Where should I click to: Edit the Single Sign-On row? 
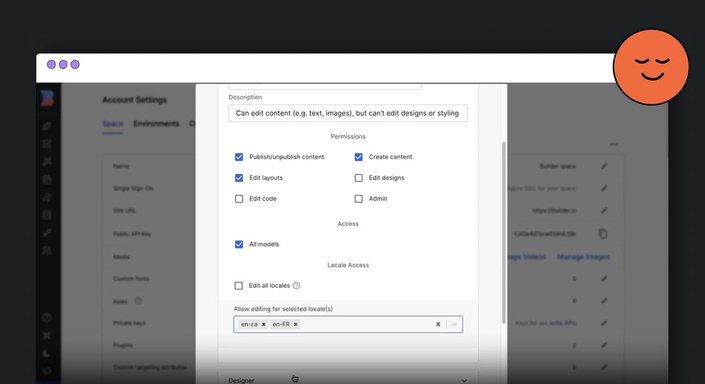[x=604, y=188]
